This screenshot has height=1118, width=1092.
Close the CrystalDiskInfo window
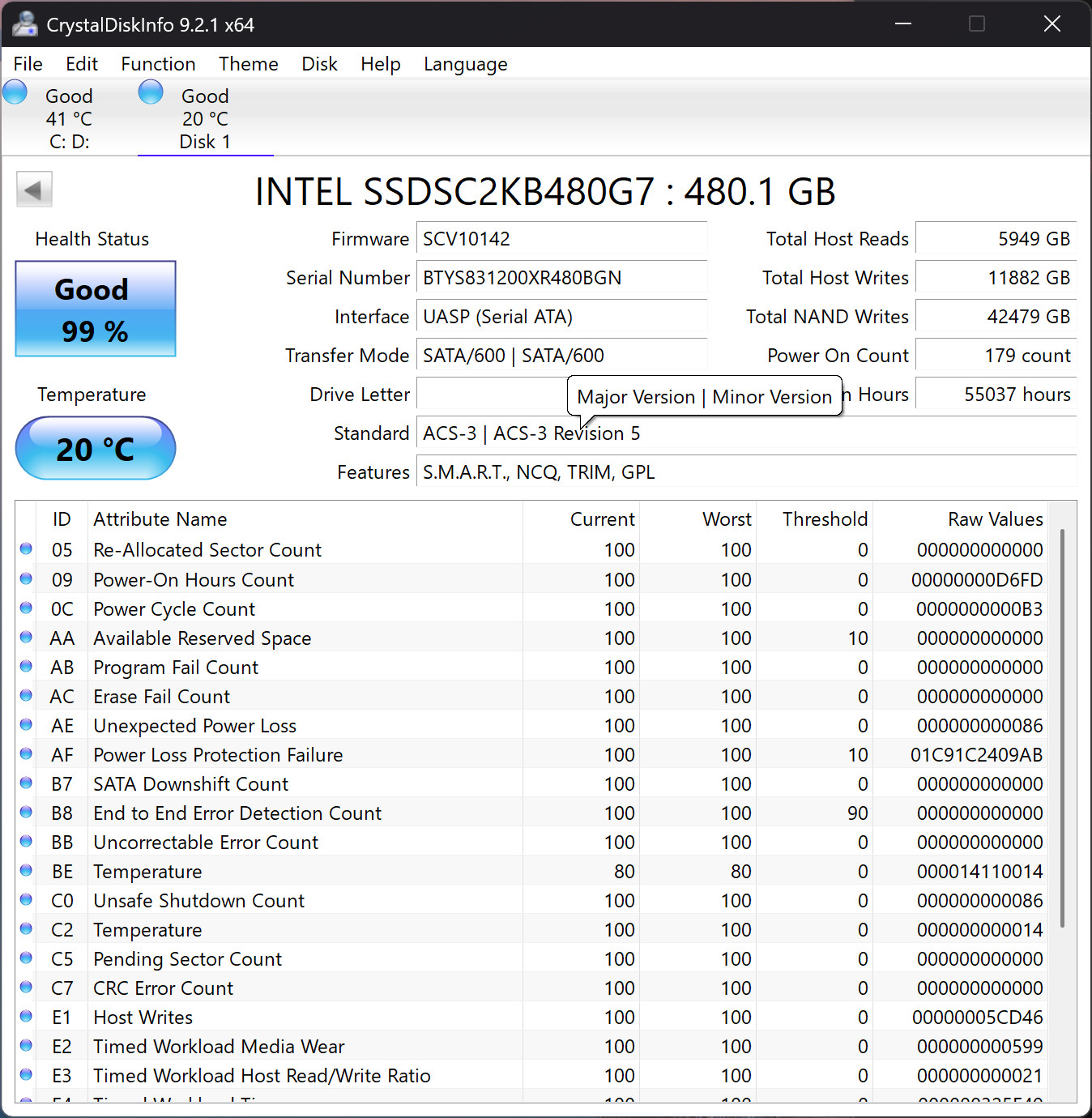1052,23
